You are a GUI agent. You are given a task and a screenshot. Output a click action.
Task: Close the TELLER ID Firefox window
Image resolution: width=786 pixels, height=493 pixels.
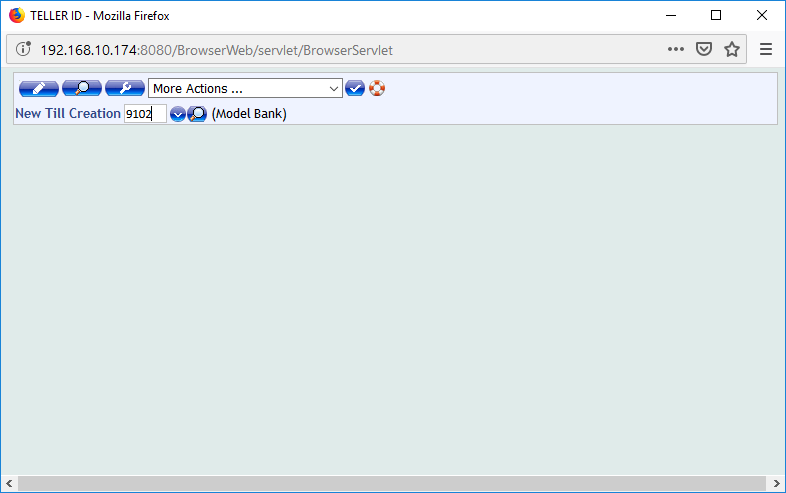point(762,16)
